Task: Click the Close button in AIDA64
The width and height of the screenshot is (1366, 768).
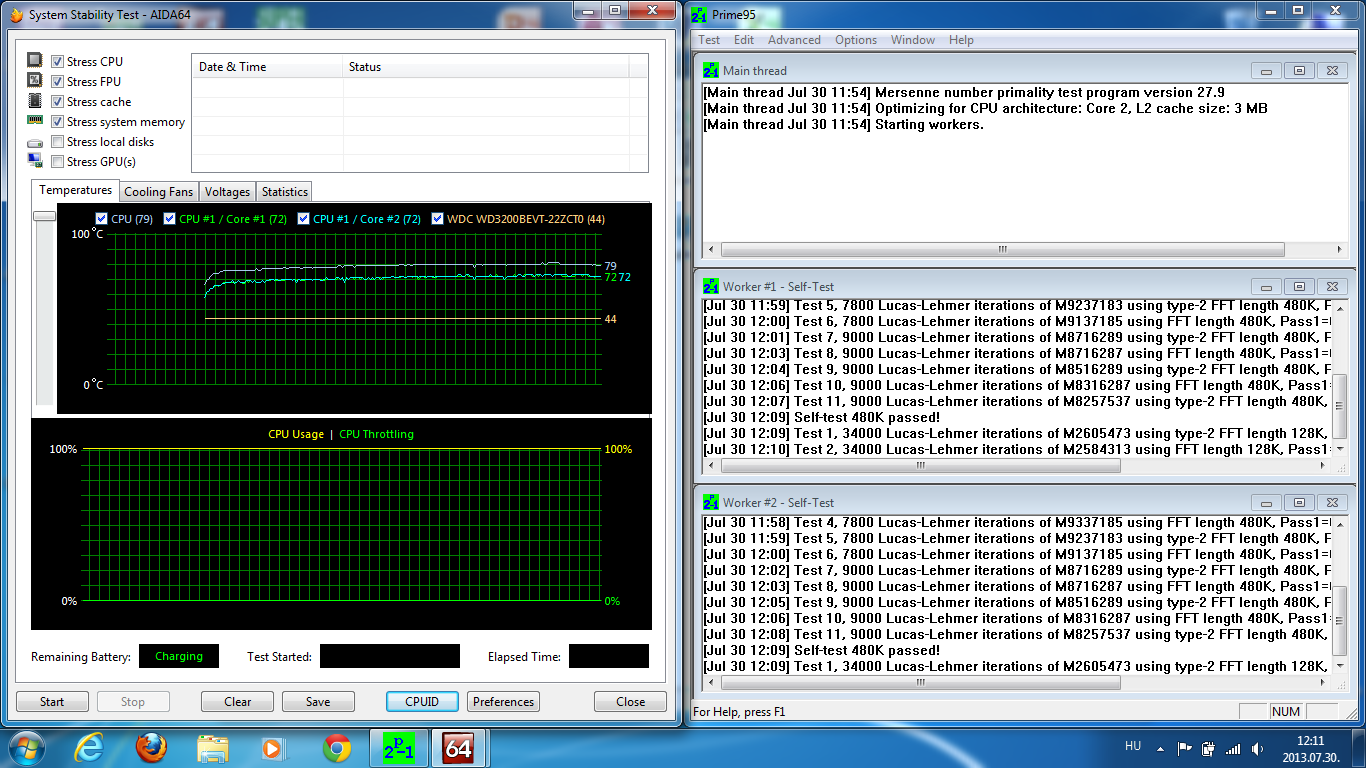Action: pyautogui.click(x=630, y=702)
